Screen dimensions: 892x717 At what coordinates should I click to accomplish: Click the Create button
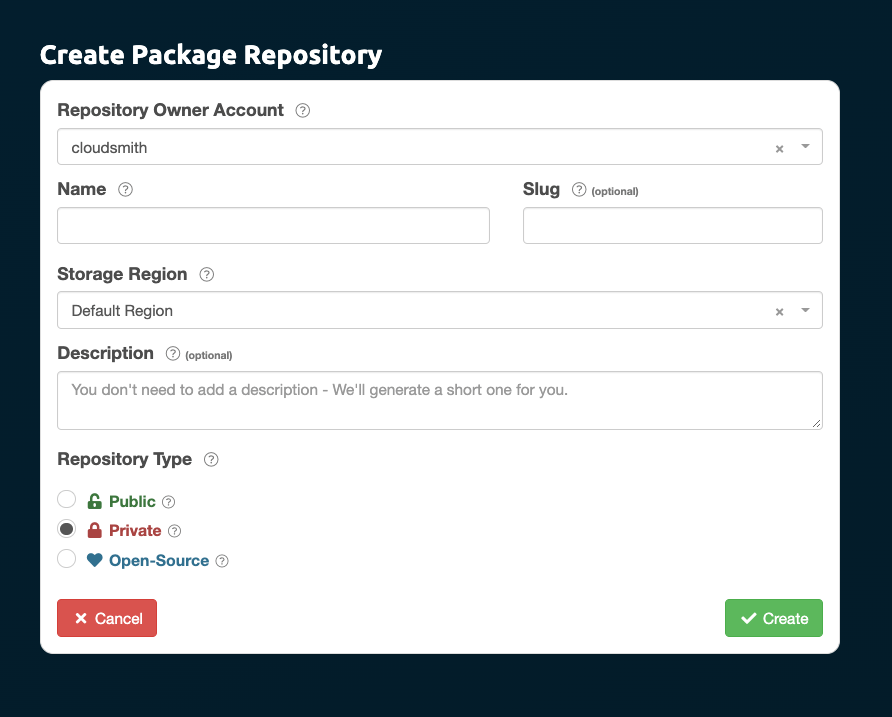[773, 618]
